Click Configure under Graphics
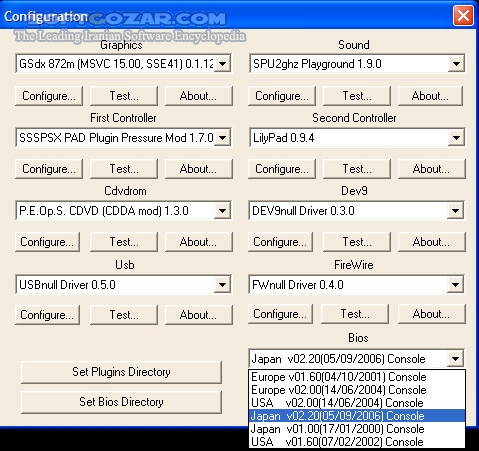Screen dimensions: 479x451 [x=49, y=96]
